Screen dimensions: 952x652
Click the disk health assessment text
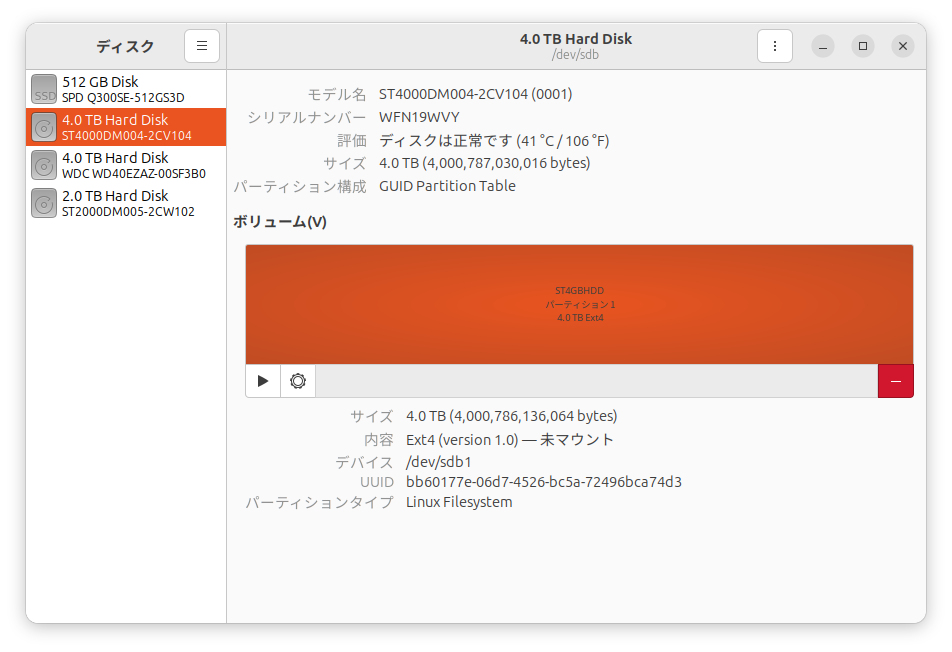[494, 141]
